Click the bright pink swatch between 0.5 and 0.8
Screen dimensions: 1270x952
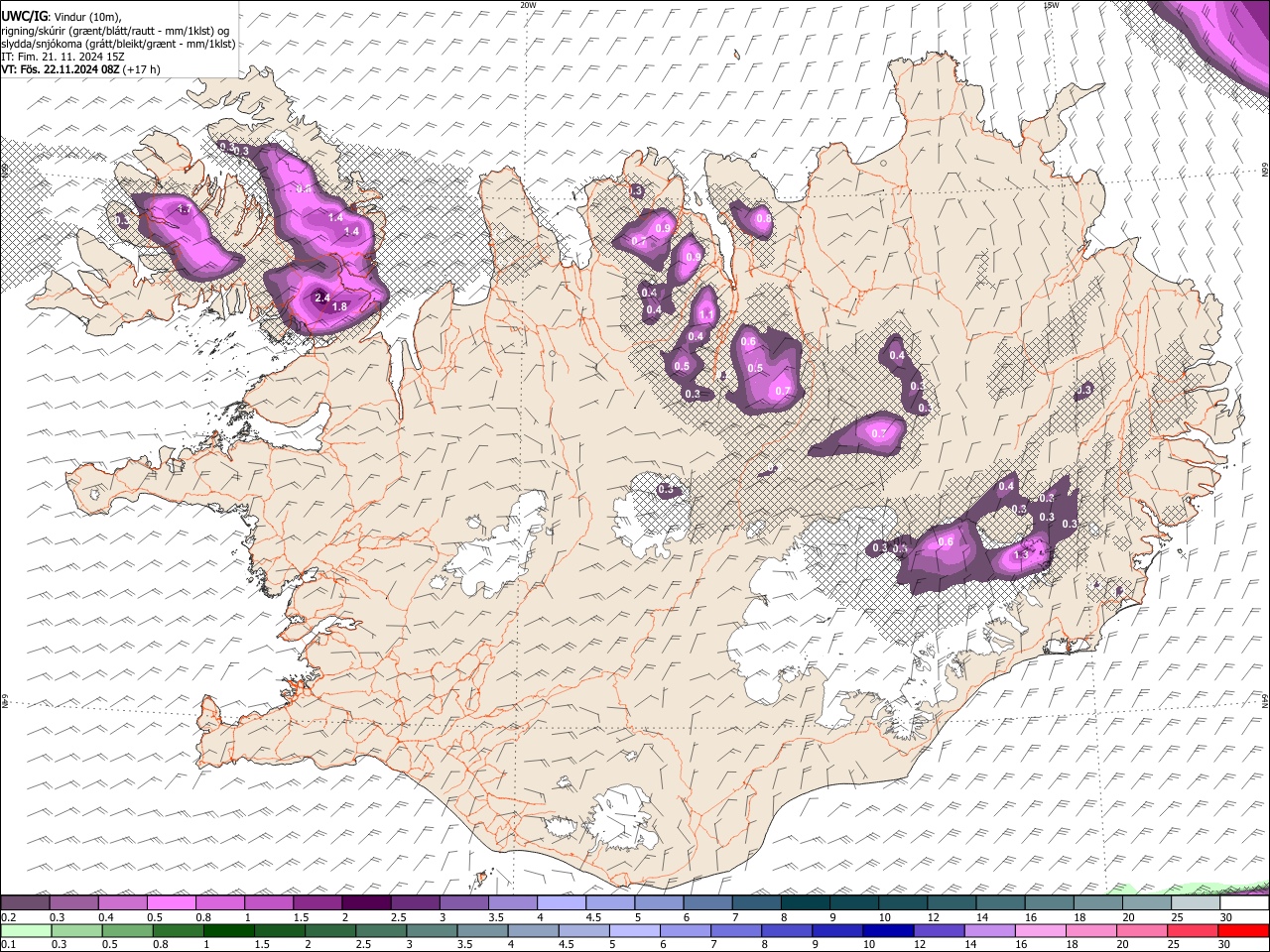point(171,903)
